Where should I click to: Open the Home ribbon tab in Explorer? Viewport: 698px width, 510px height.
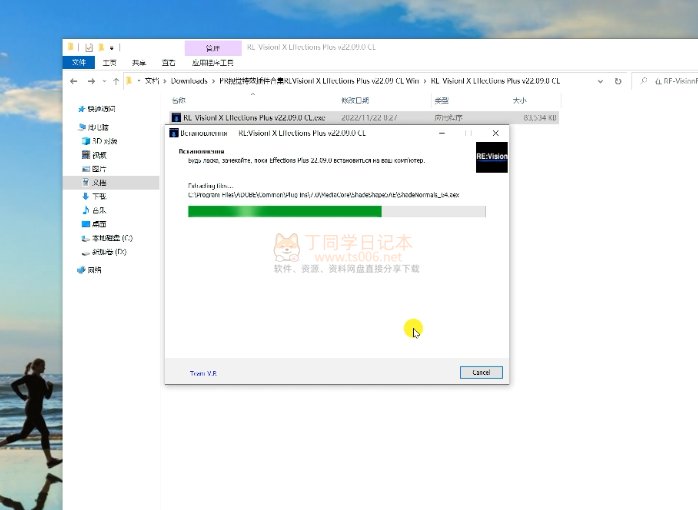pyautogui.click(x=109, y=63)
